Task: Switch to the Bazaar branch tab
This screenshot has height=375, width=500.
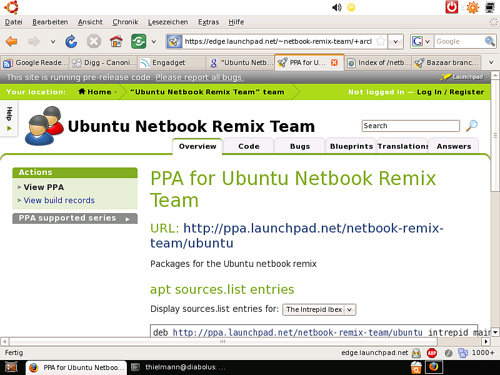Action: pos(446,63)
